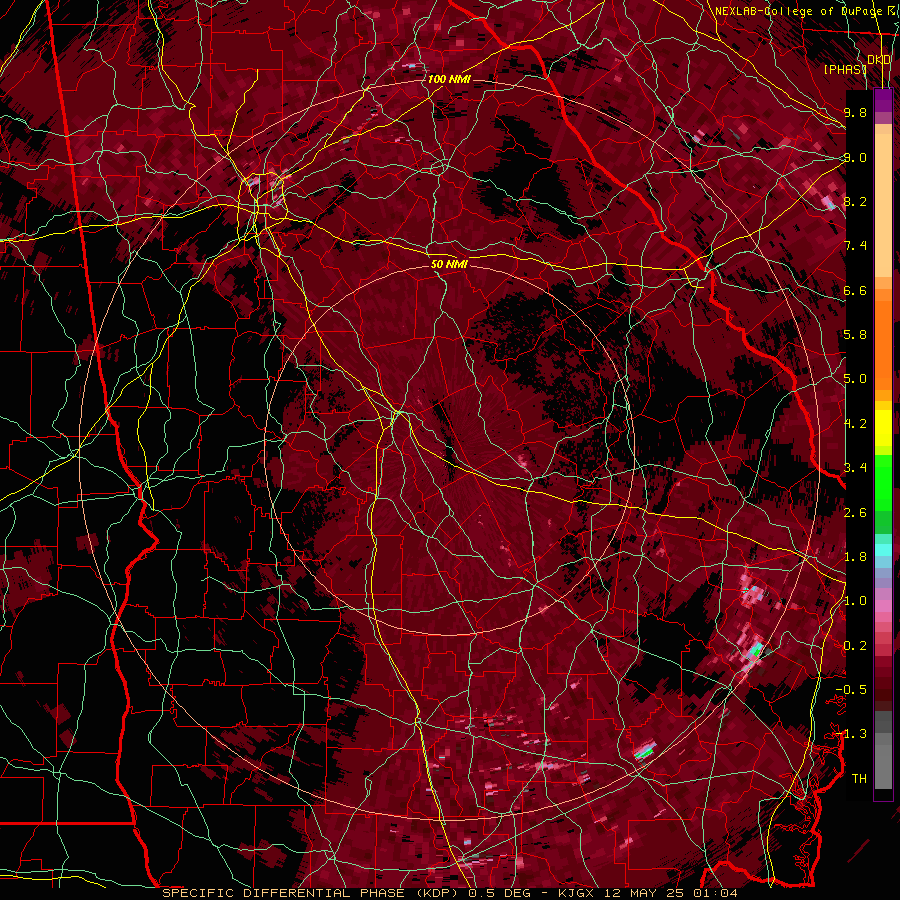Click the orange segment of the color bar
Viewport: 900px width, 900px height.
point(883,344)
